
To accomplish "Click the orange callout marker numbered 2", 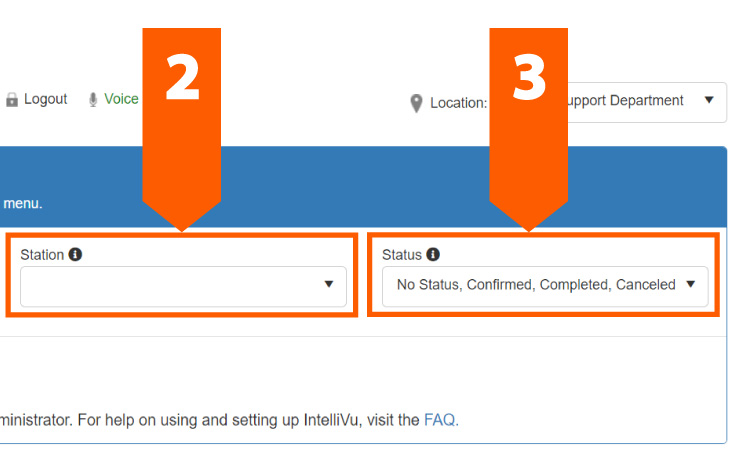I will pyautogui.click(x=181, y=80).
